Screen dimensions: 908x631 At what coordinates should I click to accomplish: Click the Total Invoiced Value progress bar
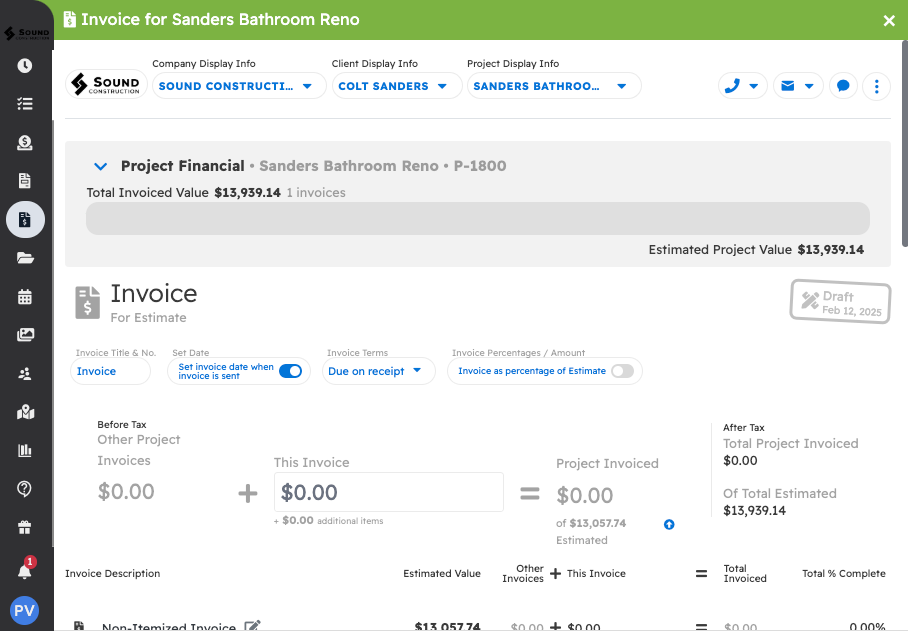pyautogui.click(x=477, y=219)
